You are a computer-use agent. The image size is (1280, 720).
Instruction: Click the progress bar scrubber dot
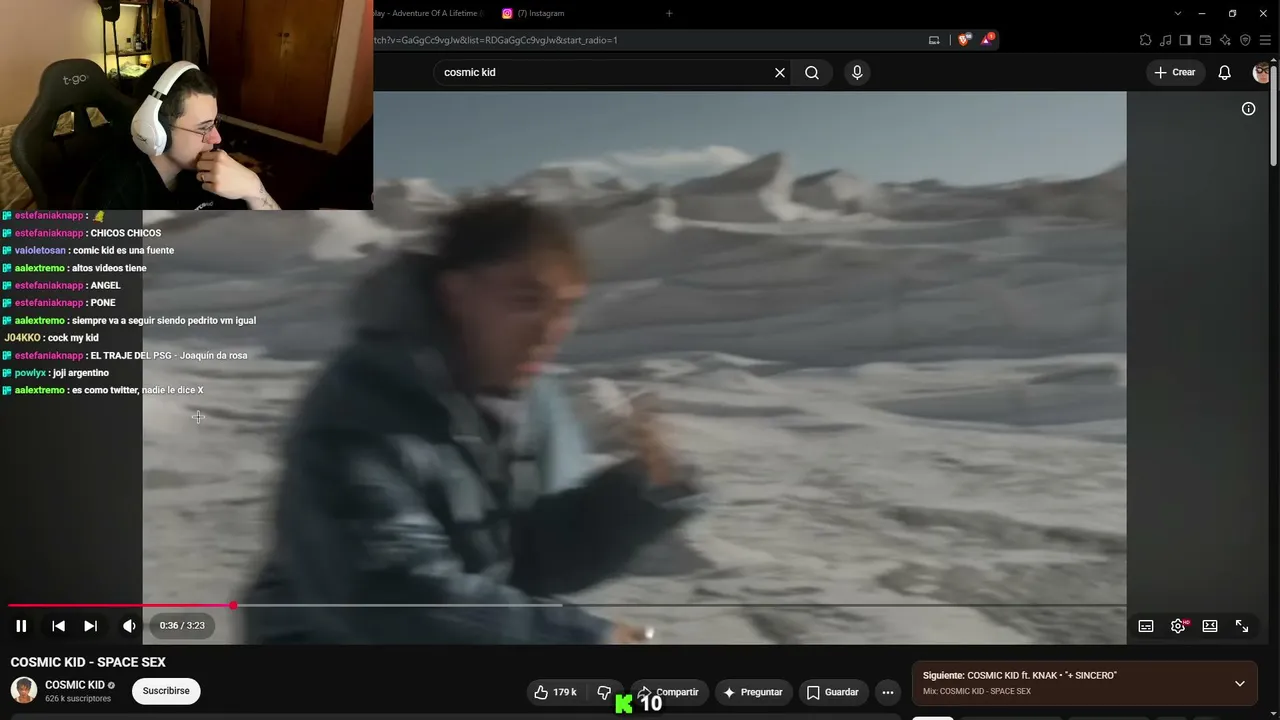click(x=233, y=605)
